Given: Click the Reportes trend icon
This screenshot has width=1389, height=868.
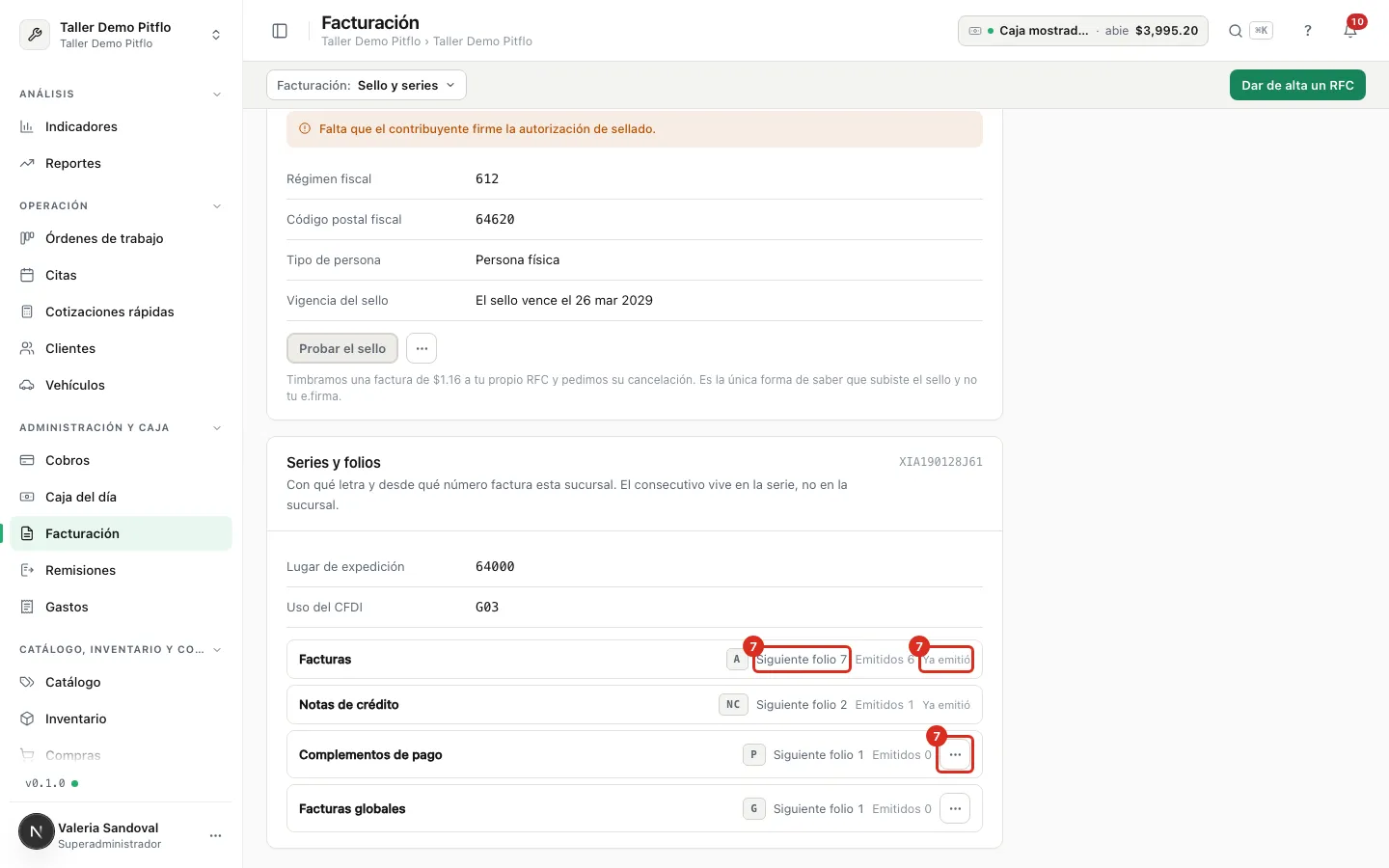Looking at the screenshot, I should coord(27,163).
